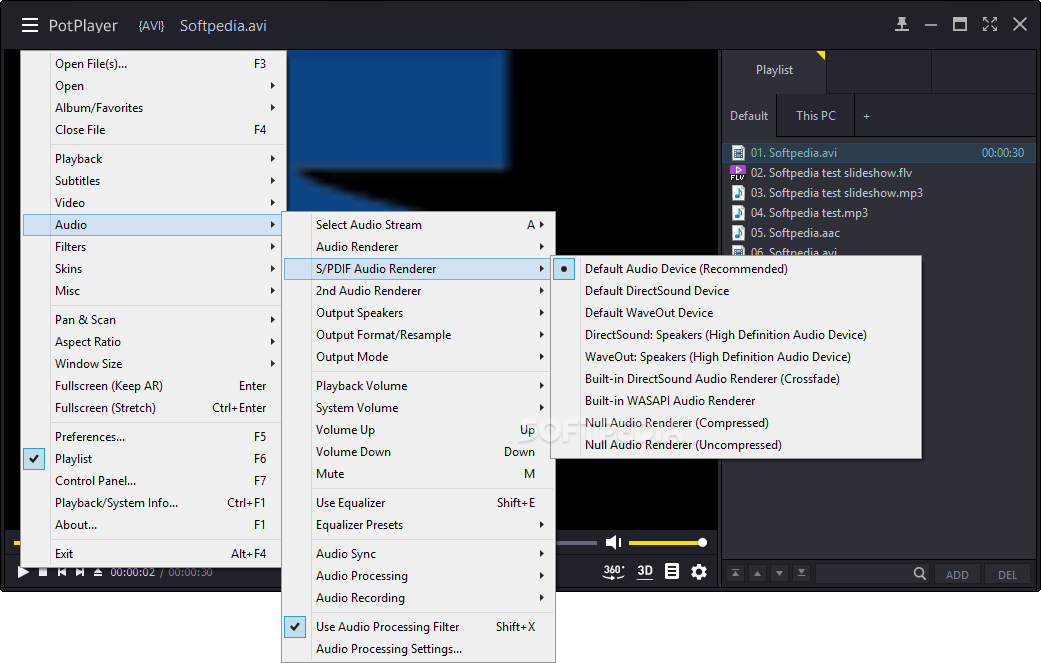
Task: Choose Exit from the main menu
Action: 152,553
